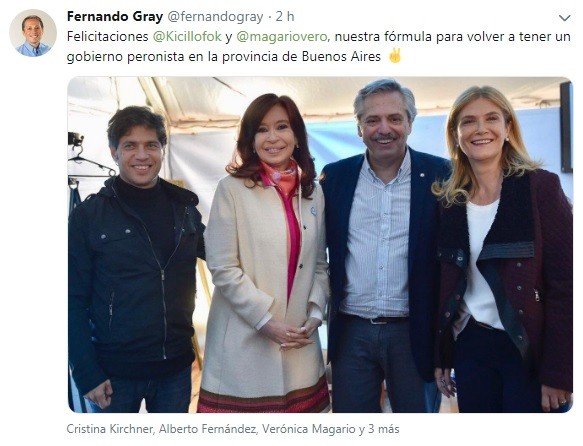Click 'Buenos Aires' in the tweet text
583x446 pixels.
tap(341, 56)
